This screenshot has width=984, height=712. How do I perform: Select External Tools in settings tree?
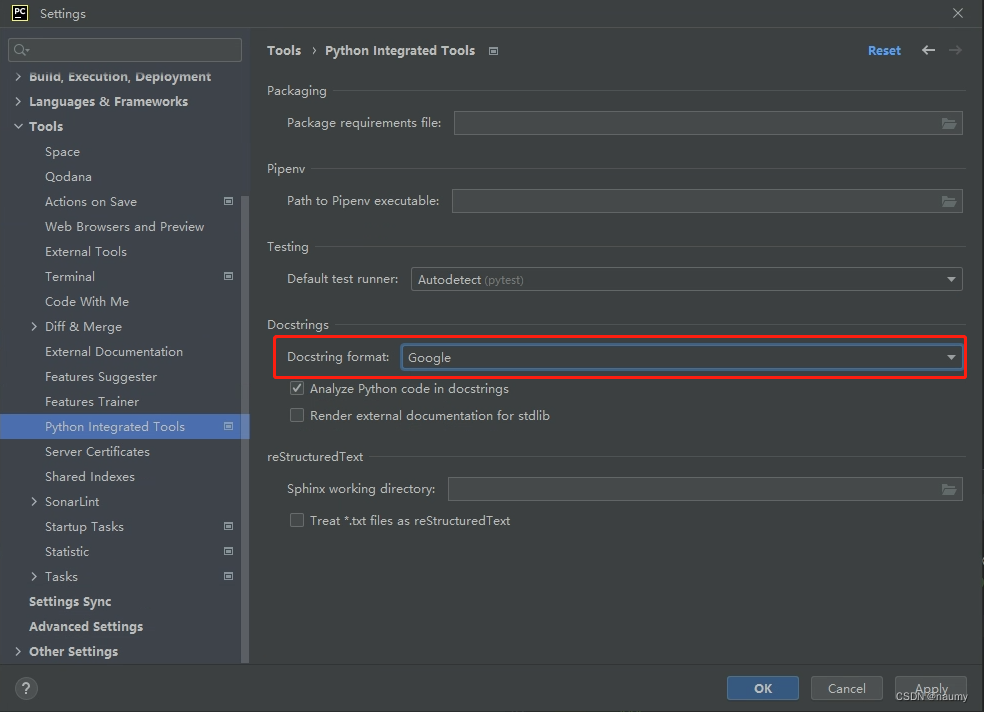86,252
